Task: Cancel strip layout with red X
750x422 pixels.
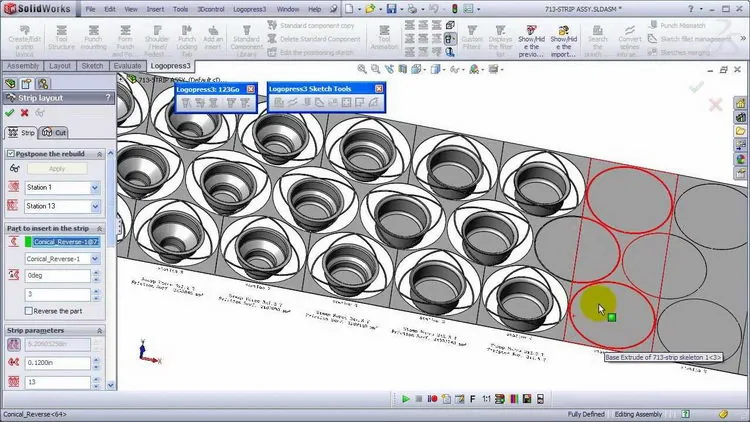Action: [x=24, y=113]
